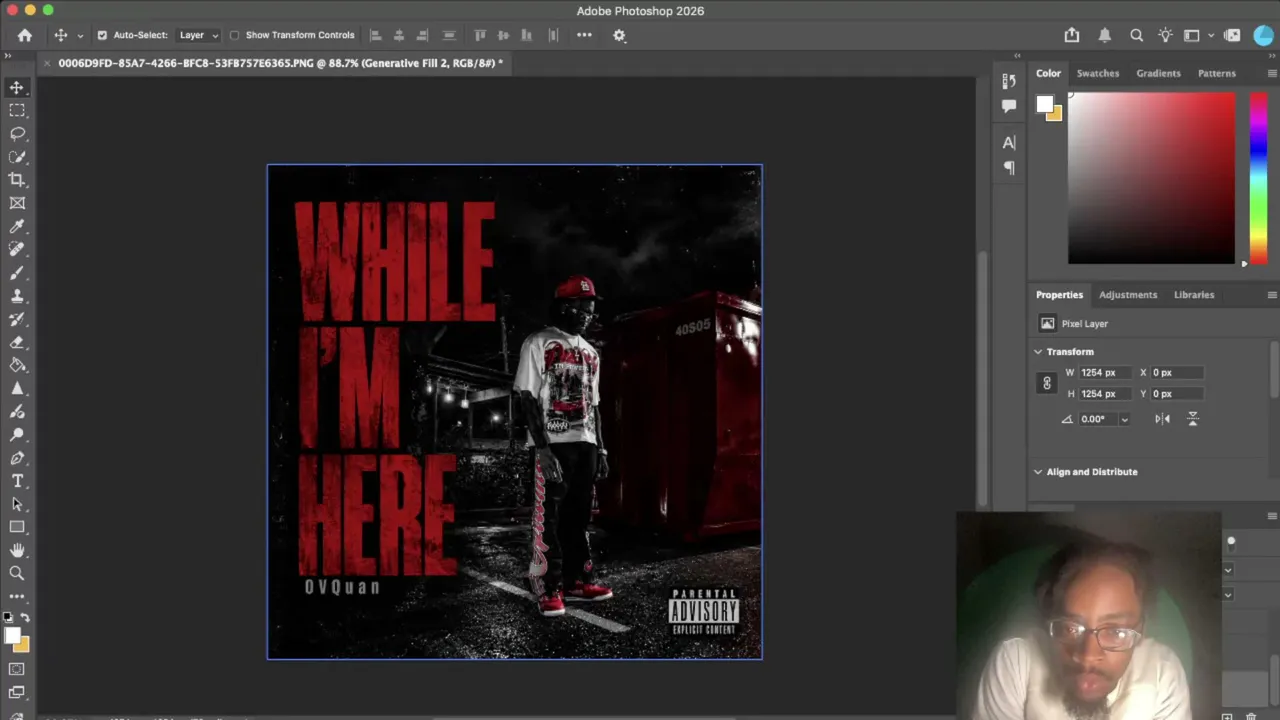Click the hue spectrum slider
Viewport: 1280px width, 720px height.
pyautogui.click(x=1258, y=179)
